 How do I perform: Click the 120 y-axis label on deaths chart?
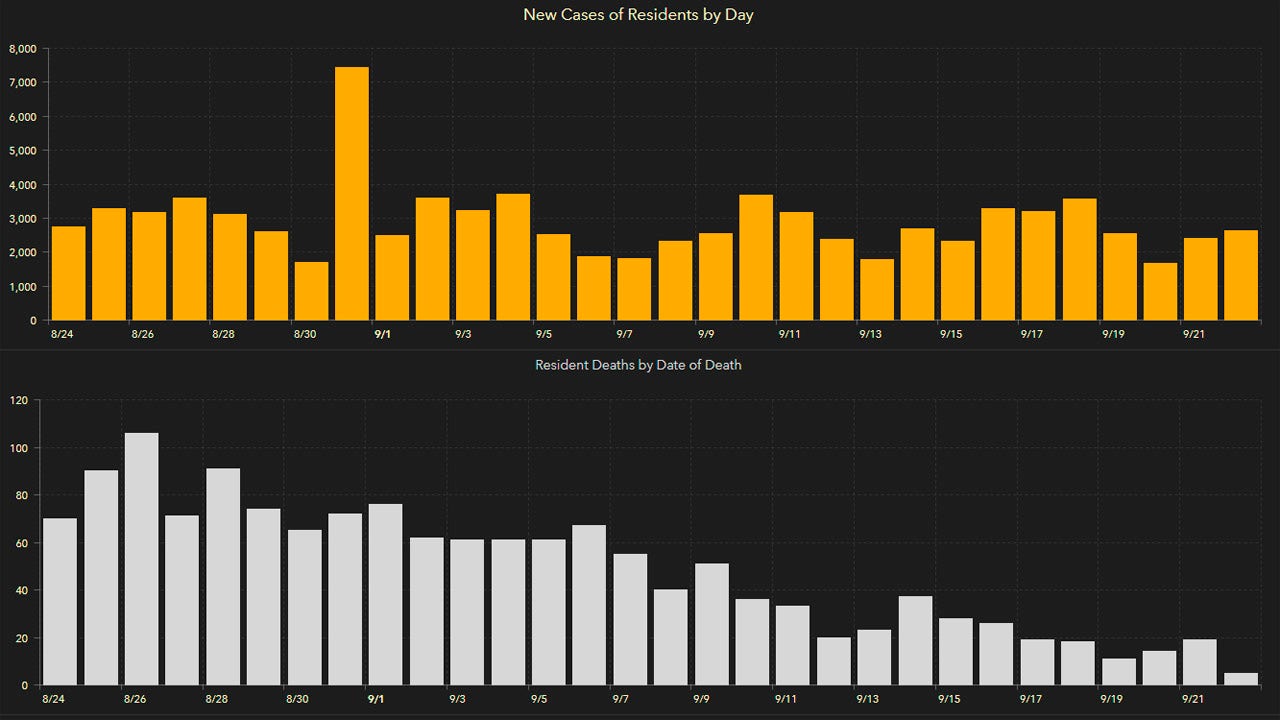pyautogui.click(x=18, y=400)
